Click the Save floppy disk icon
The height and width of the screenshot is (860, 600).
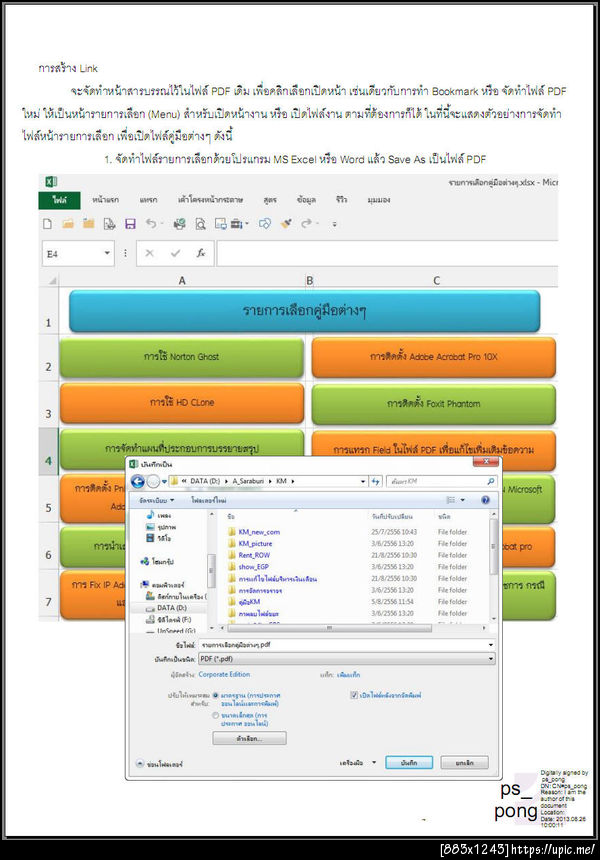(130, 224)
